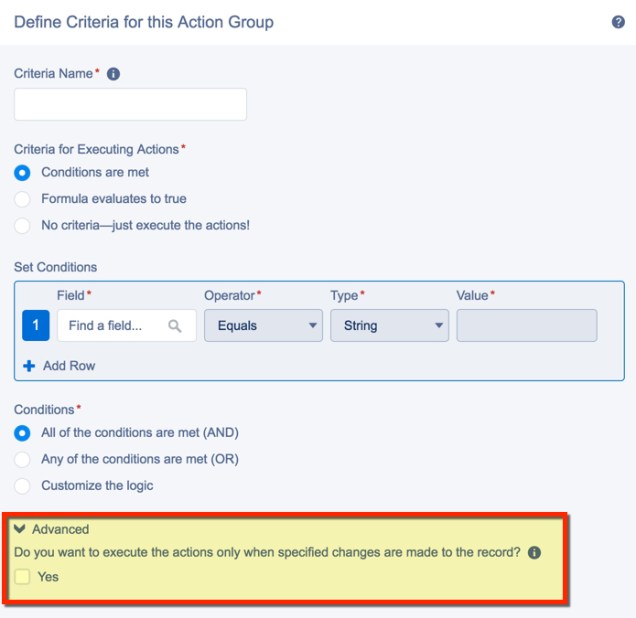Collapse the Advanced section chevron

click(20, 529)
